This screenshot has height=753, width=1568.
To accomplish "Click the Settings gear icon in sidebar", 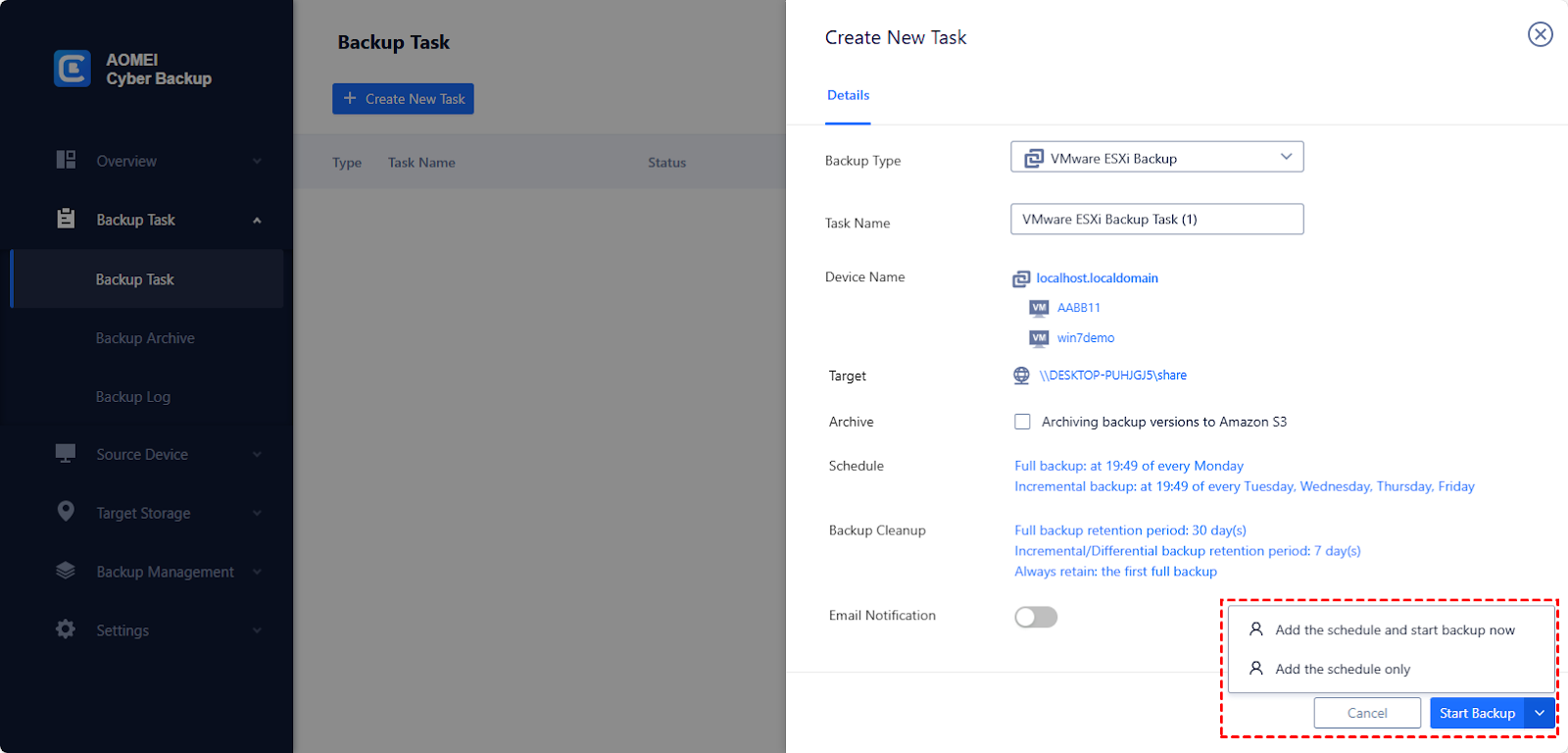I will 66,629.
